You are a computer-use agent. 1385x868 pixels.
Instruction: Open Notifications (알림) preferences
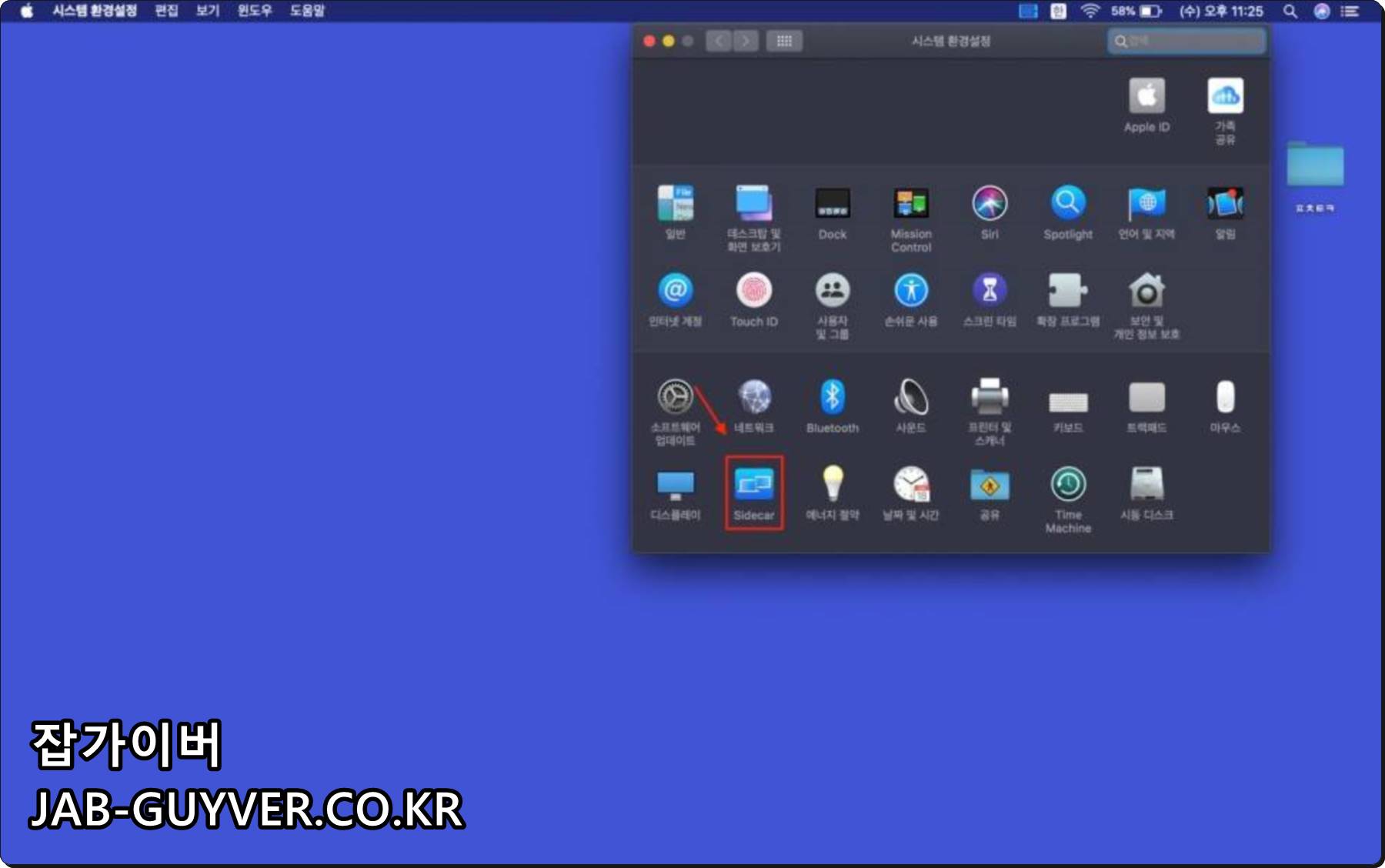point(1225,212)
